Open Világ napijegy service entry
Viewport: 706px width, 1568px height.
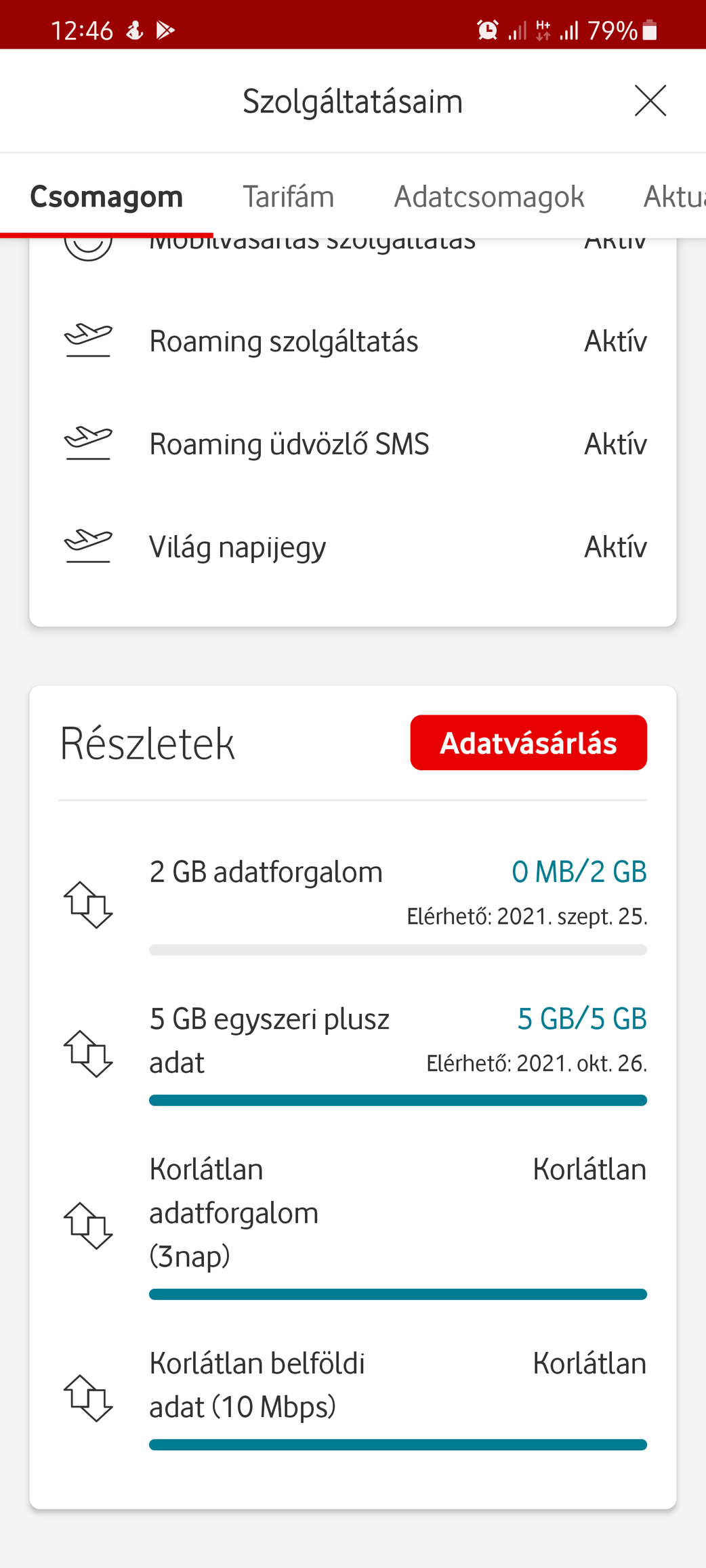pyautogui.click(x=353, y=547)
